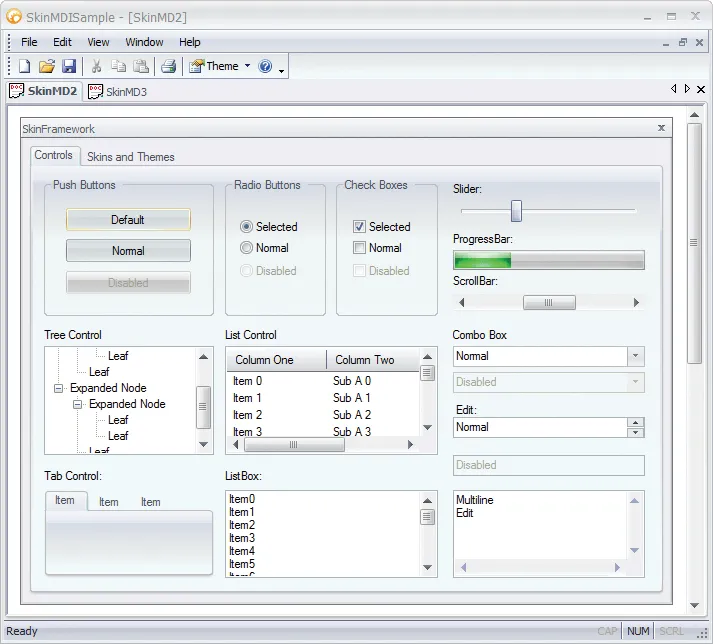Select second Item tab in Tab Control
The width and height of the screenshot is (713, 644).
point(109,502)
